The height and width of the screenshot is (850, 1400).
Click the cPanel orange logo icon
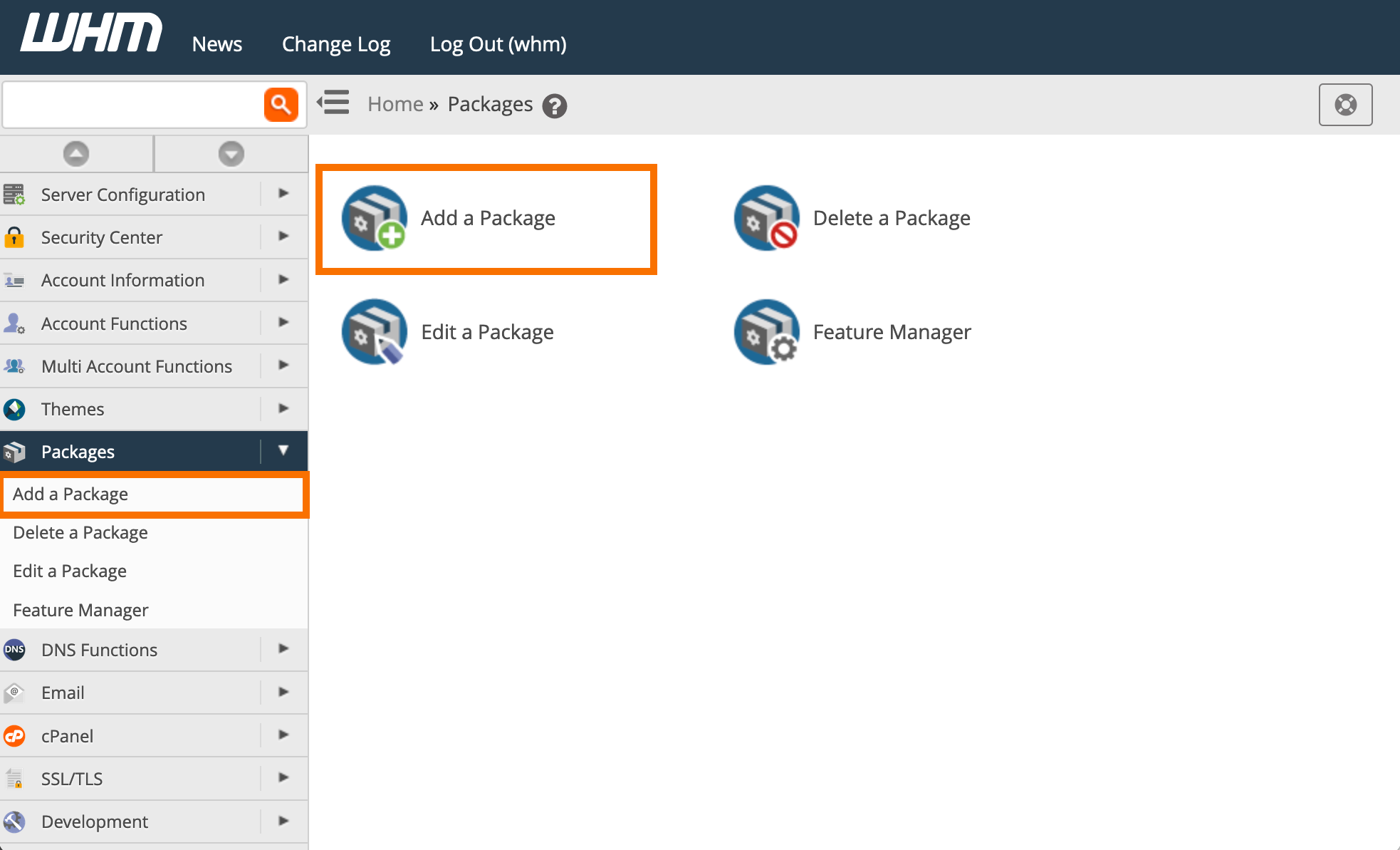14,736
